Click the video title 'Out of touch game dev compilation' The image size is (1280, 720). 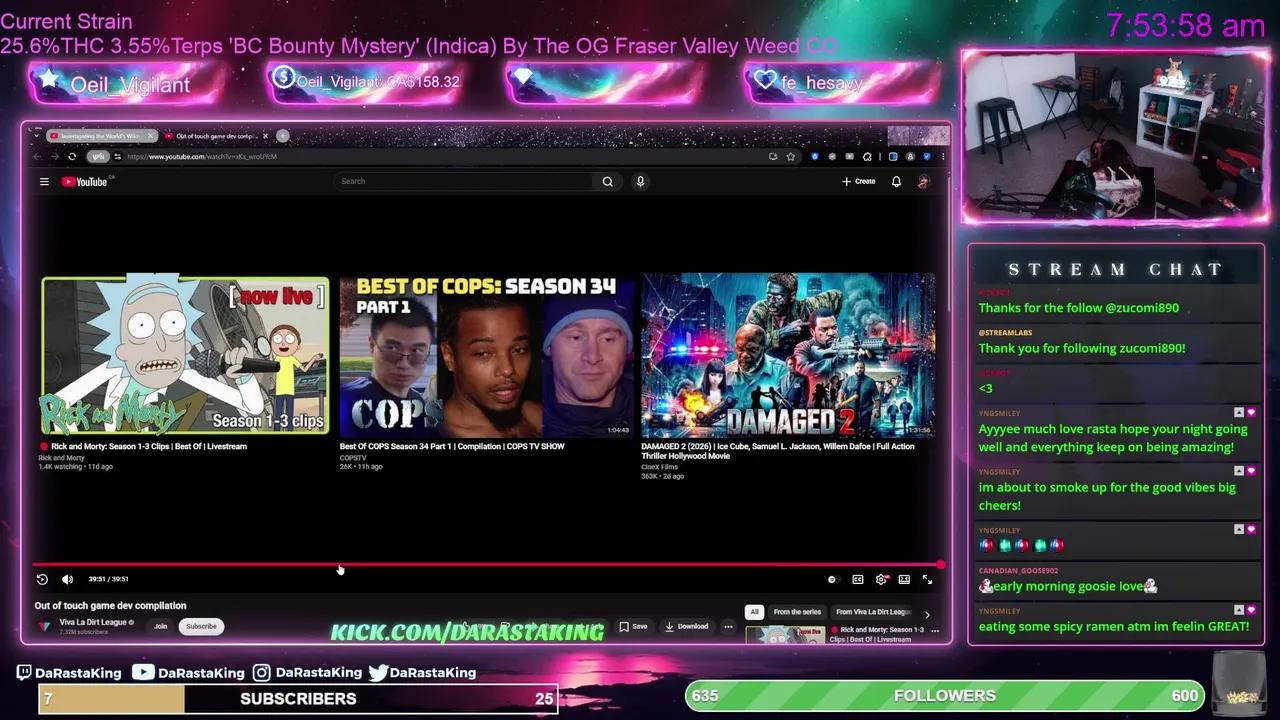click(x=110, y=605)
